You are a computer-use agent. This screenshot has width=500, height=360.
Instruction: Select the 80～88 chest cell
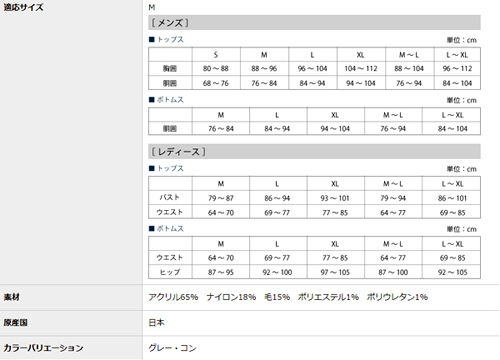216,69
